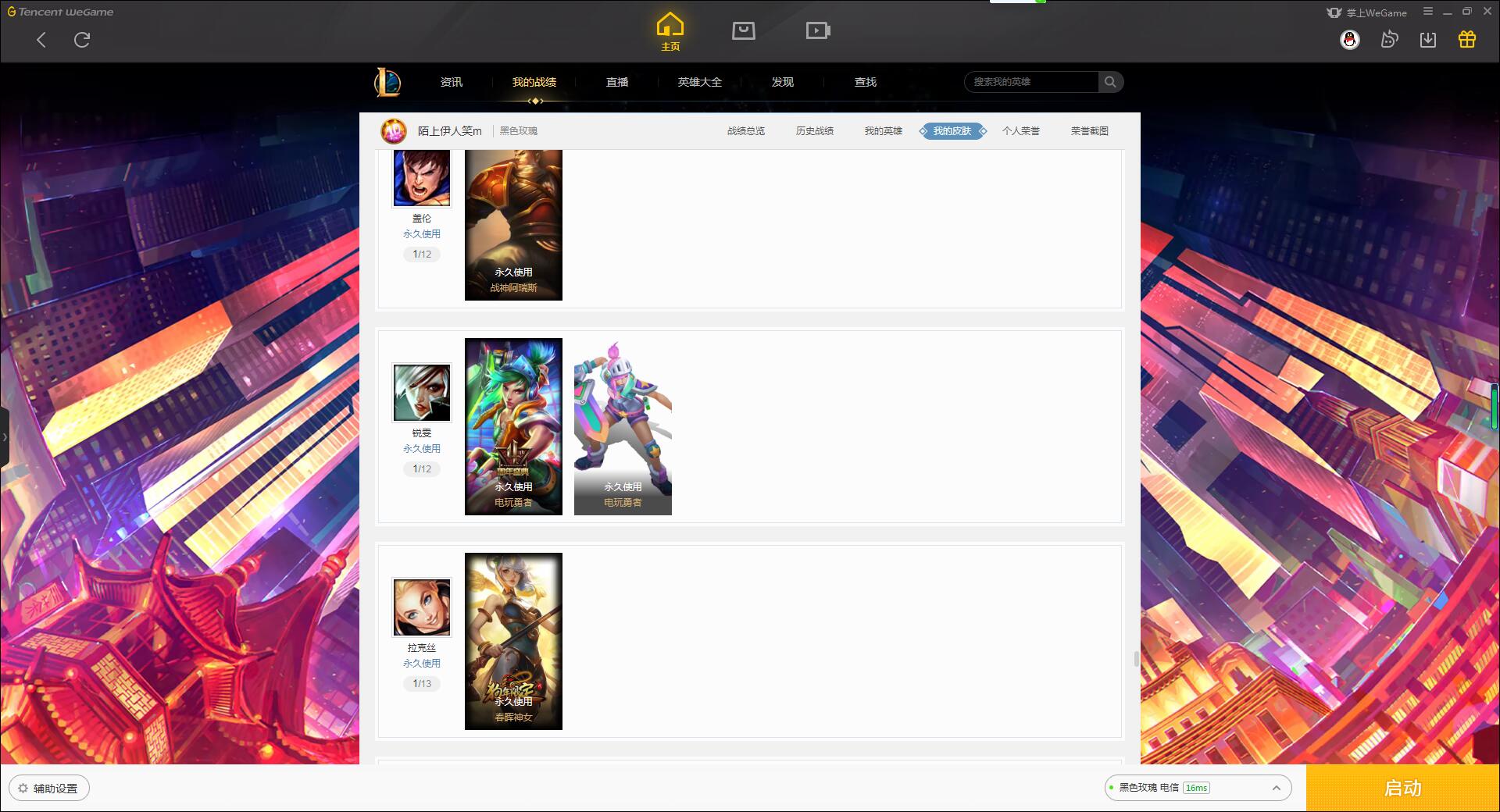1500x812 pixels.
Task: Open 电玩勇者 splash art skin card
Action: click(513, 426)
